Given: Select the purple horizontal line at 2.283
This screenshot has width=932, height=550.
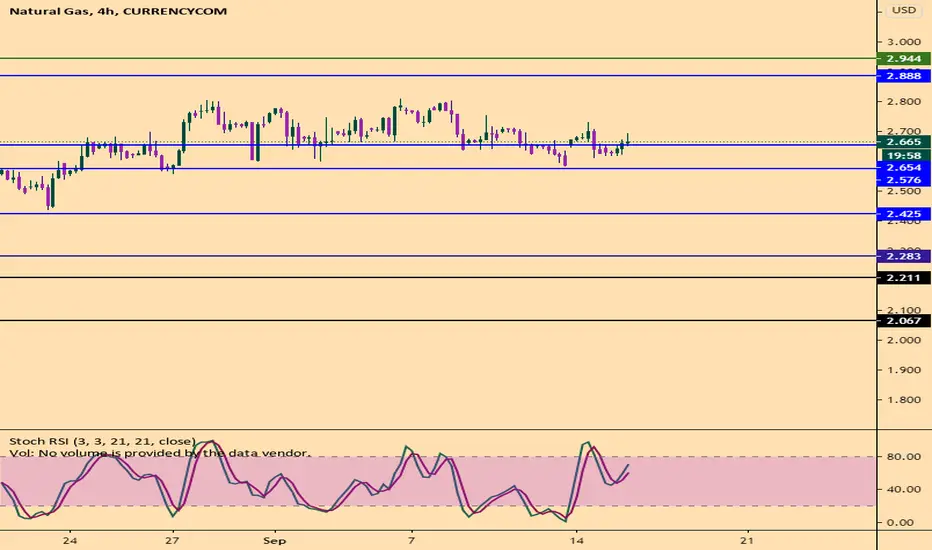Looking at the screenshot, I should (x=438, y=256).
